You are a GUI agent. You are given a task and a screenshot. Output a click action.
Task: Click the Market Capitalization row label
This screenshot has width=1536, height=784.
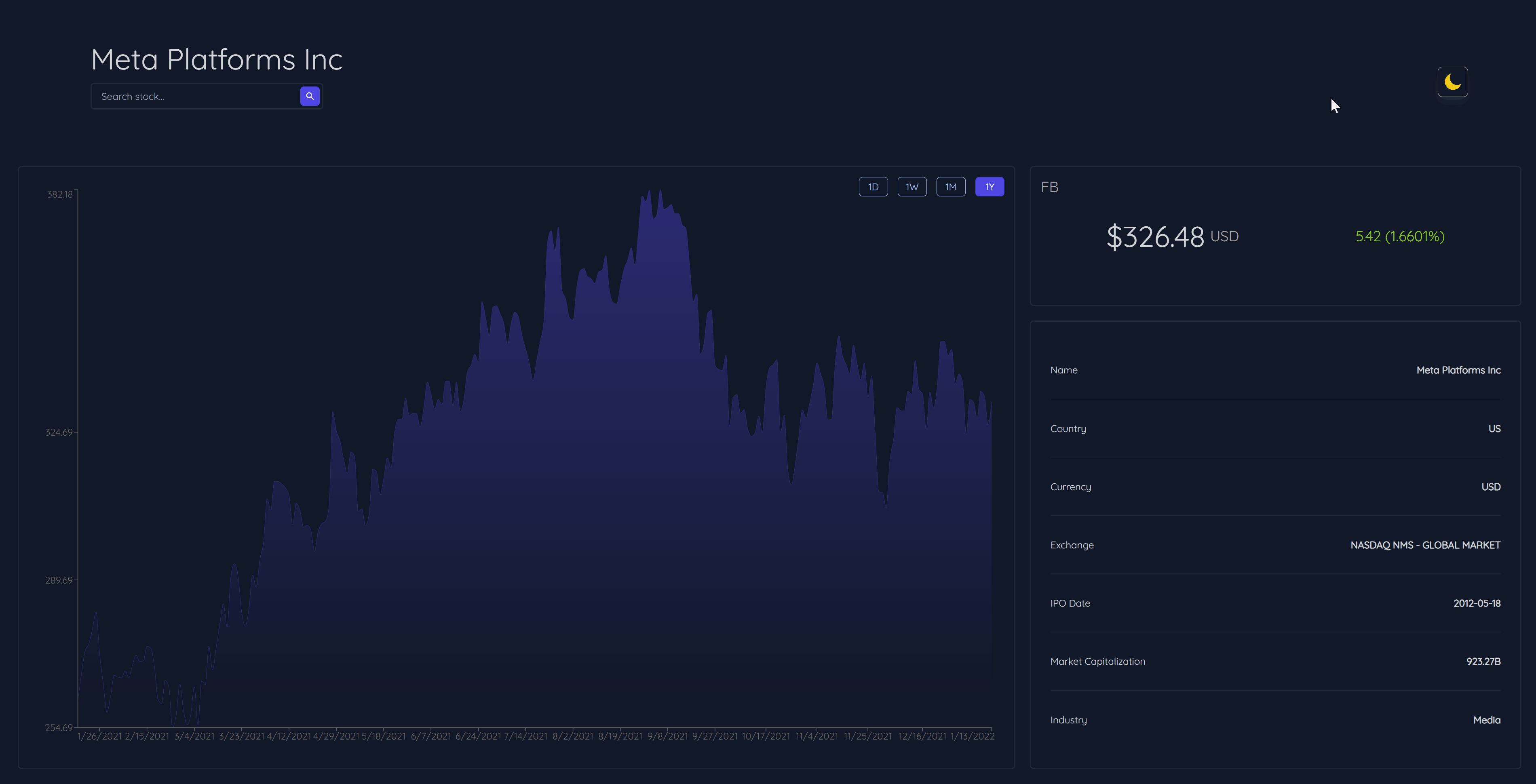click(1097, 661)
